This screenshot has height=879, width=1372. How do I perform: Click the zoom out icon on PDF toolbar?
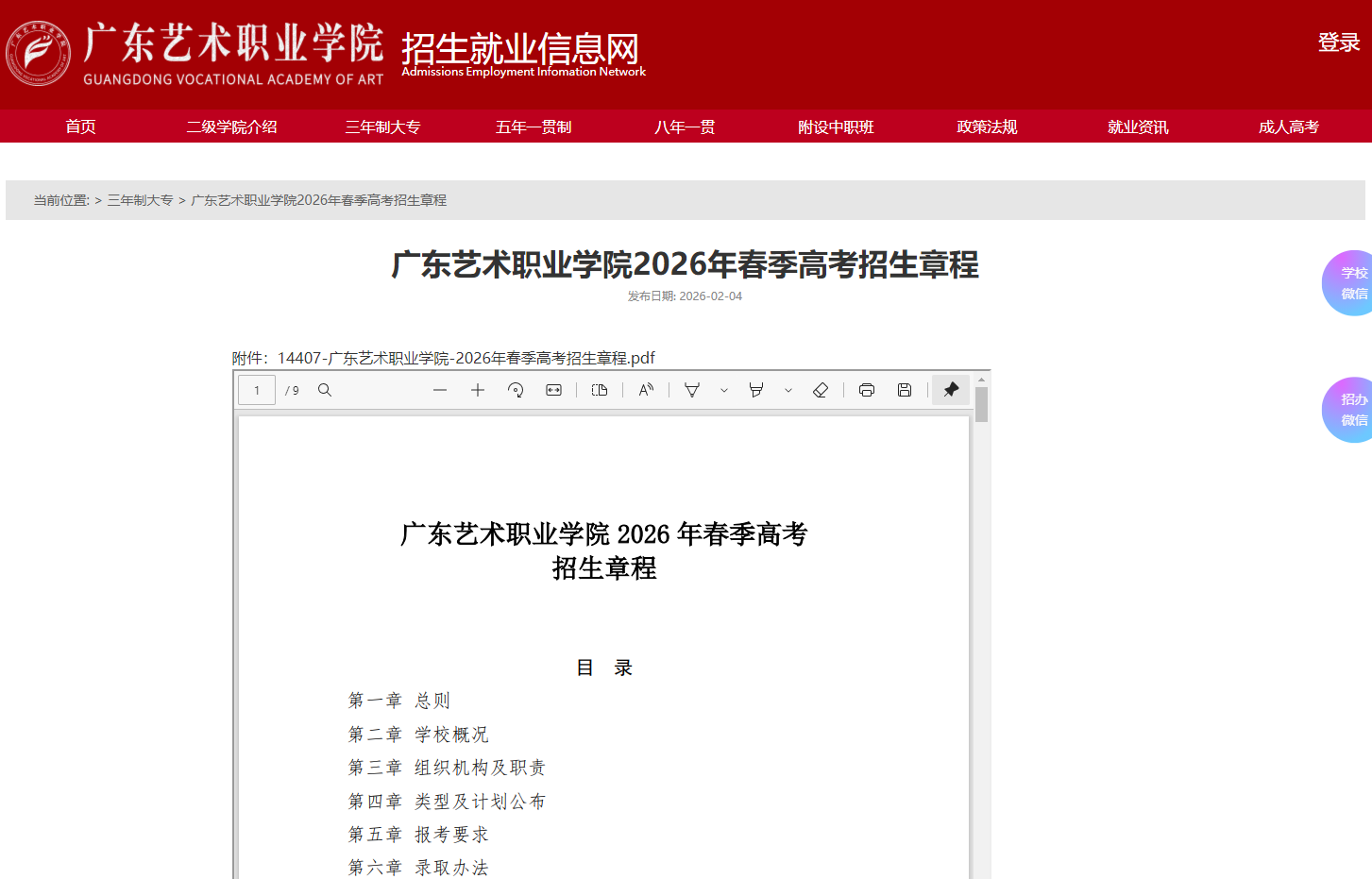[440, 389]
